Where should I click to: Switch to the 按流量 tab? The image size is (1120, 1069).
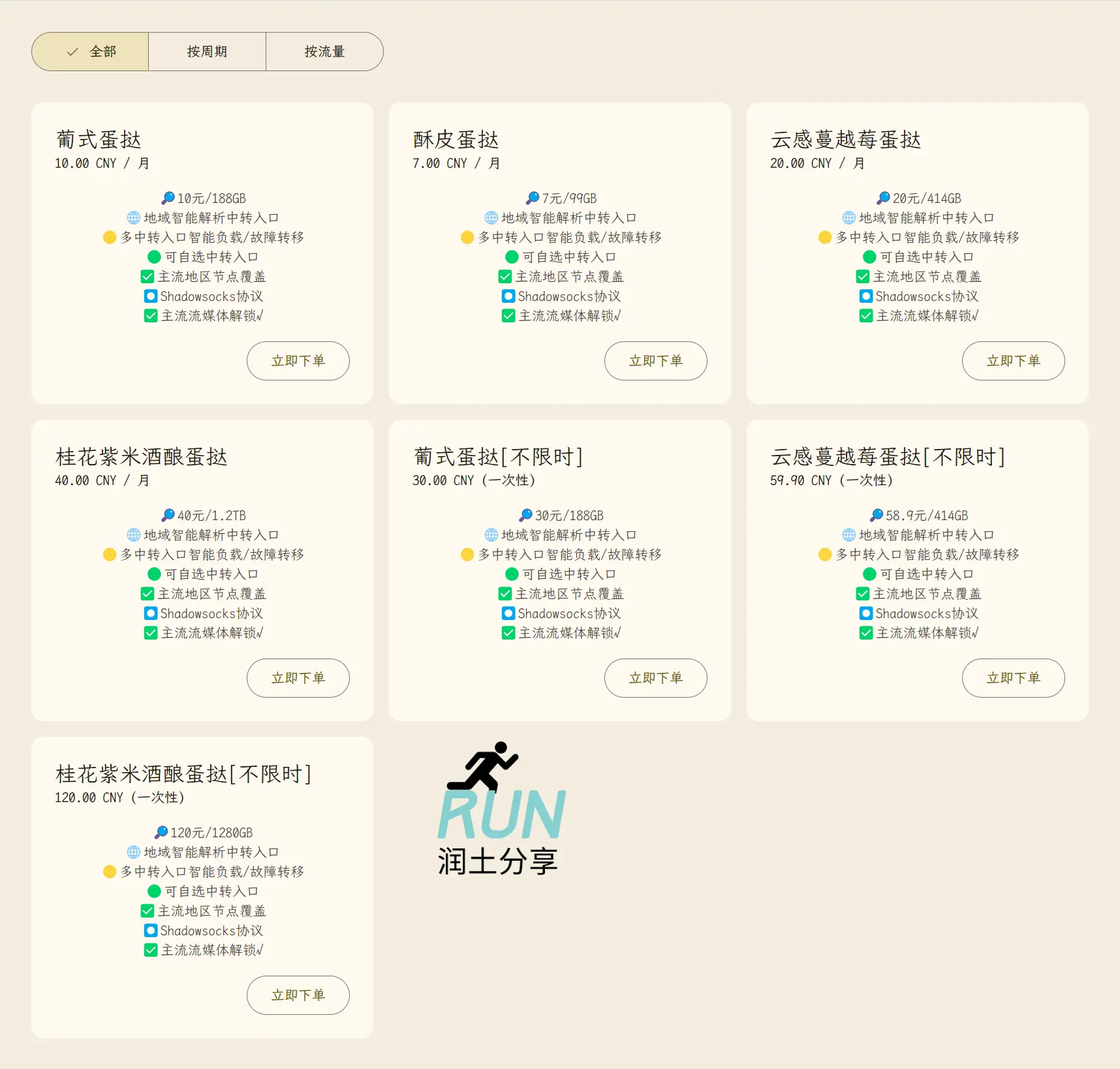coord(324,52)
